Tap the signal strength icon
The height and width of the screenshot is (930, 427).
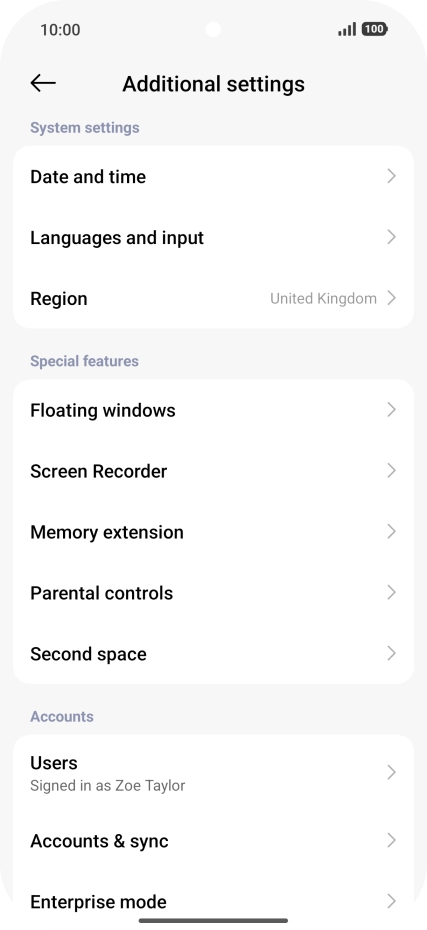coord(347,29)
